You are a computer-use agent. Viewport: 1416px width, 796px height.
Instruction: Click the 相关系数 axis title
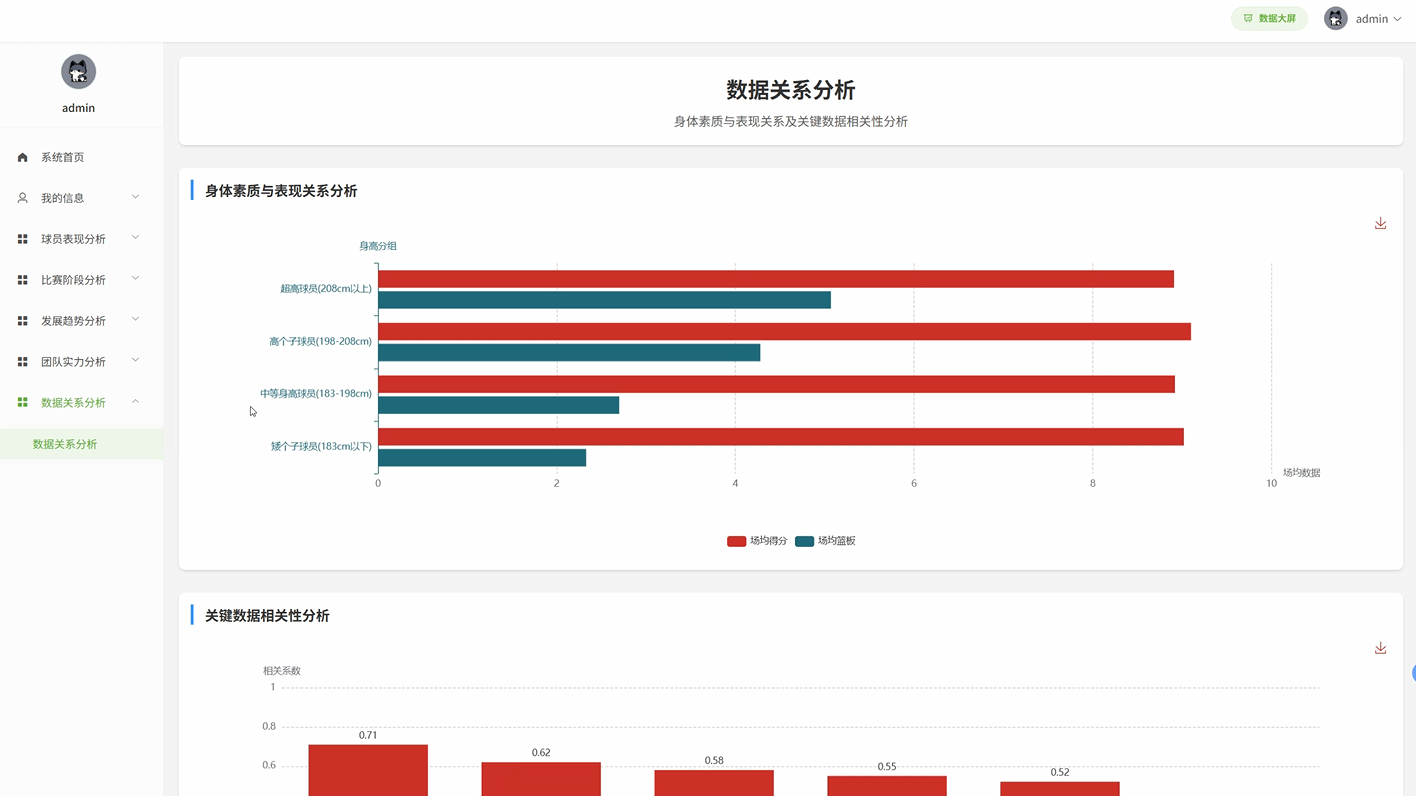[282, 671]
